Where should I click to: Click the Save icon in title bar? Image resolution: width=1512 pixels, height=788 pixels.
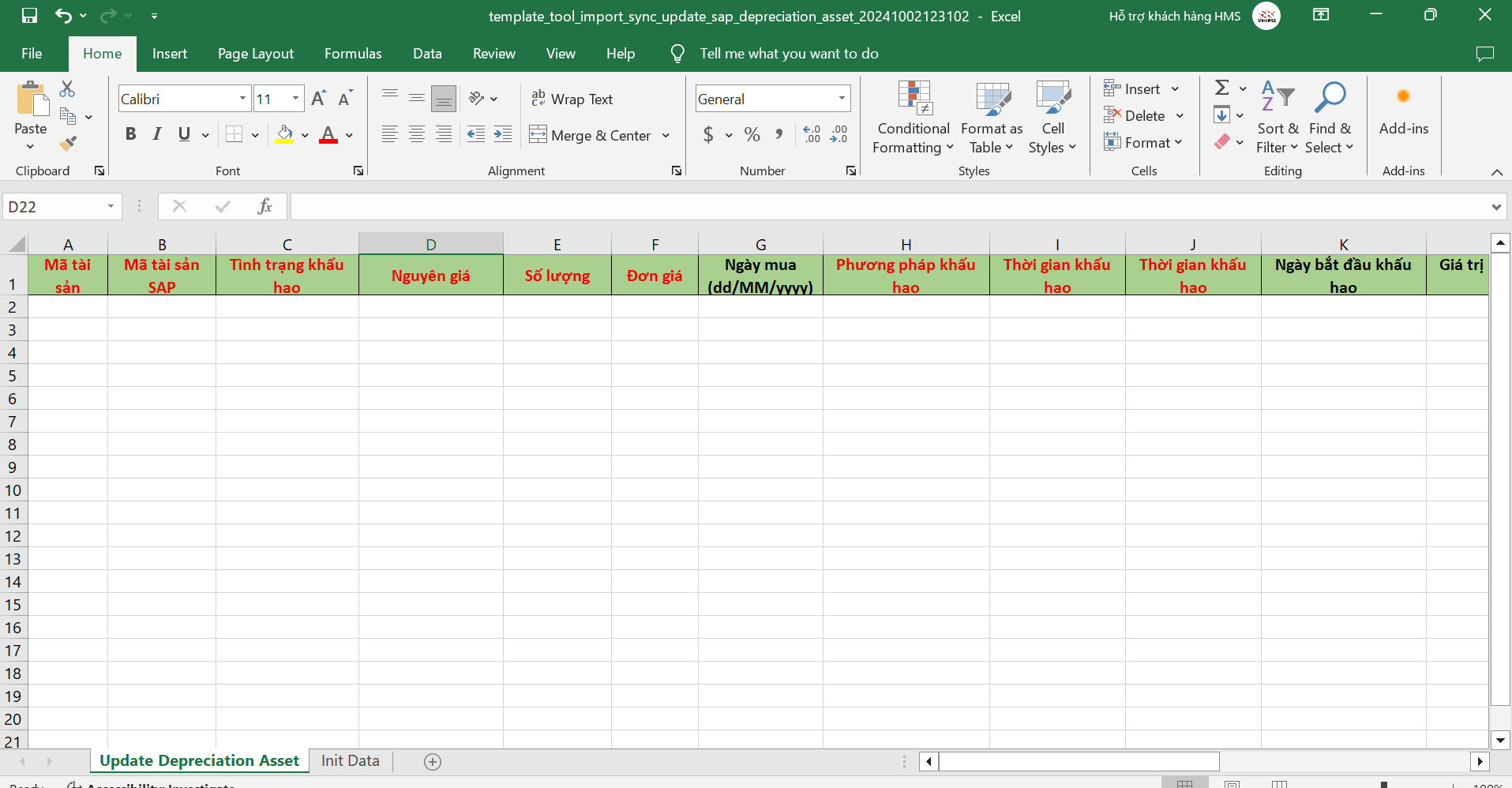click(x=29, y=16)
